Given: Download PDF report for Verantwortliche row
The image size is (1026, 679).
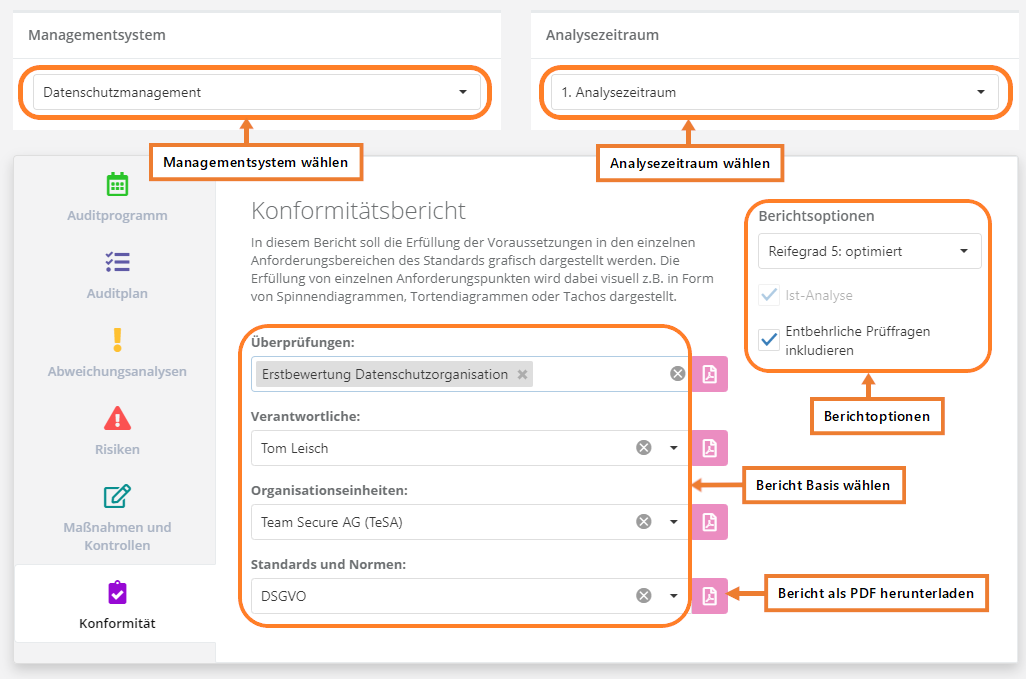Looking at the screenshot, I should (x=709, y=448).
